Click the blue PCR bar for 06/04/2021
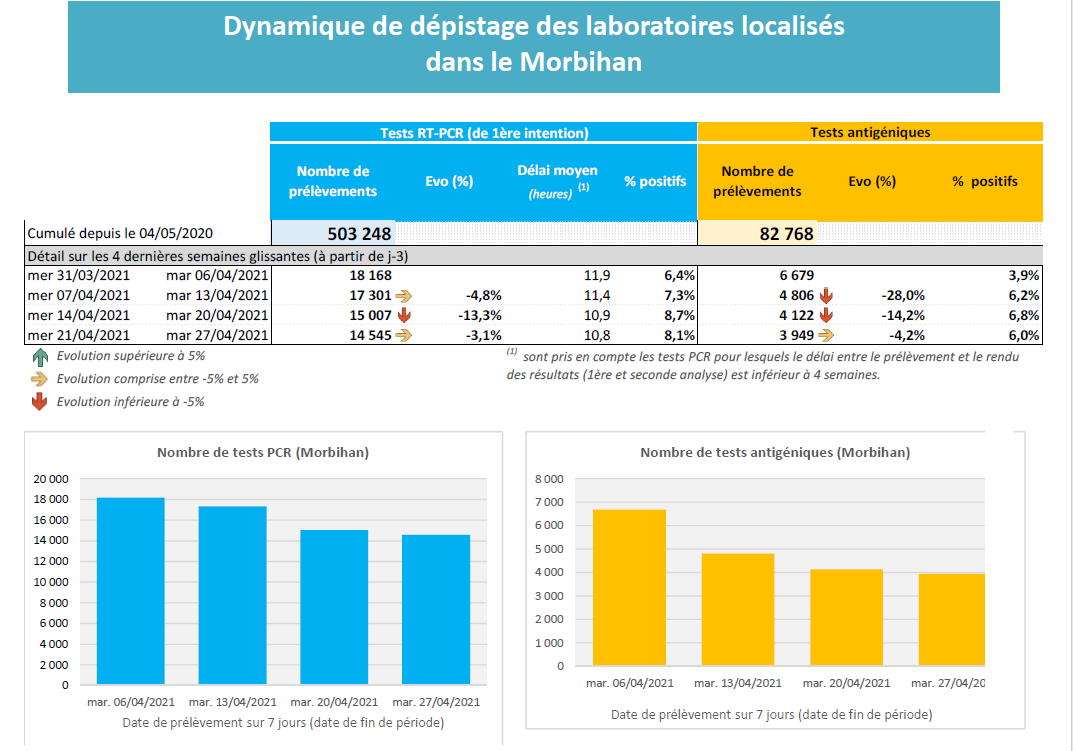Screen dimensions: 1073x751 pyautogui.click(x=131, y=590)
